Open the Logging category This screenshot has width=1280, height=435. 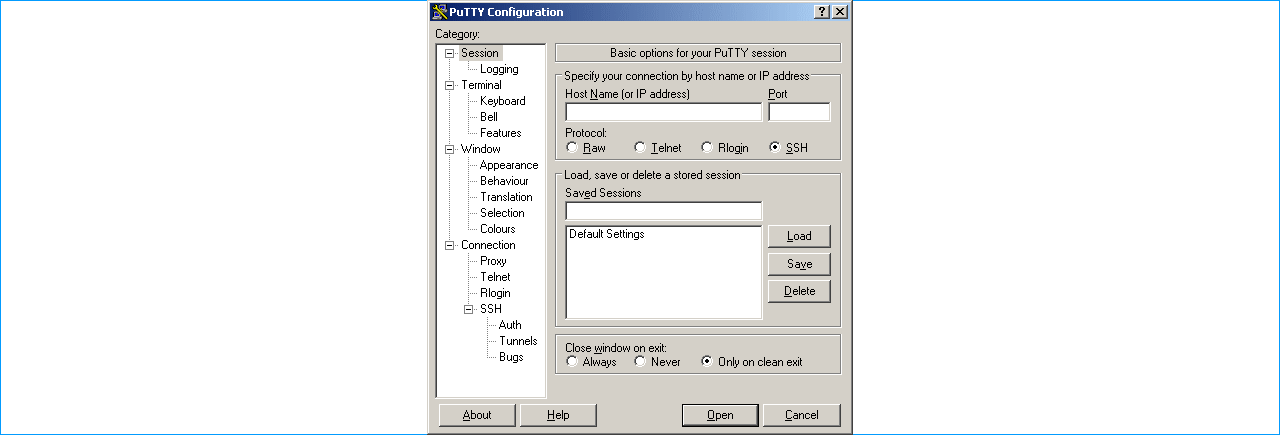[x=498, y=69]
